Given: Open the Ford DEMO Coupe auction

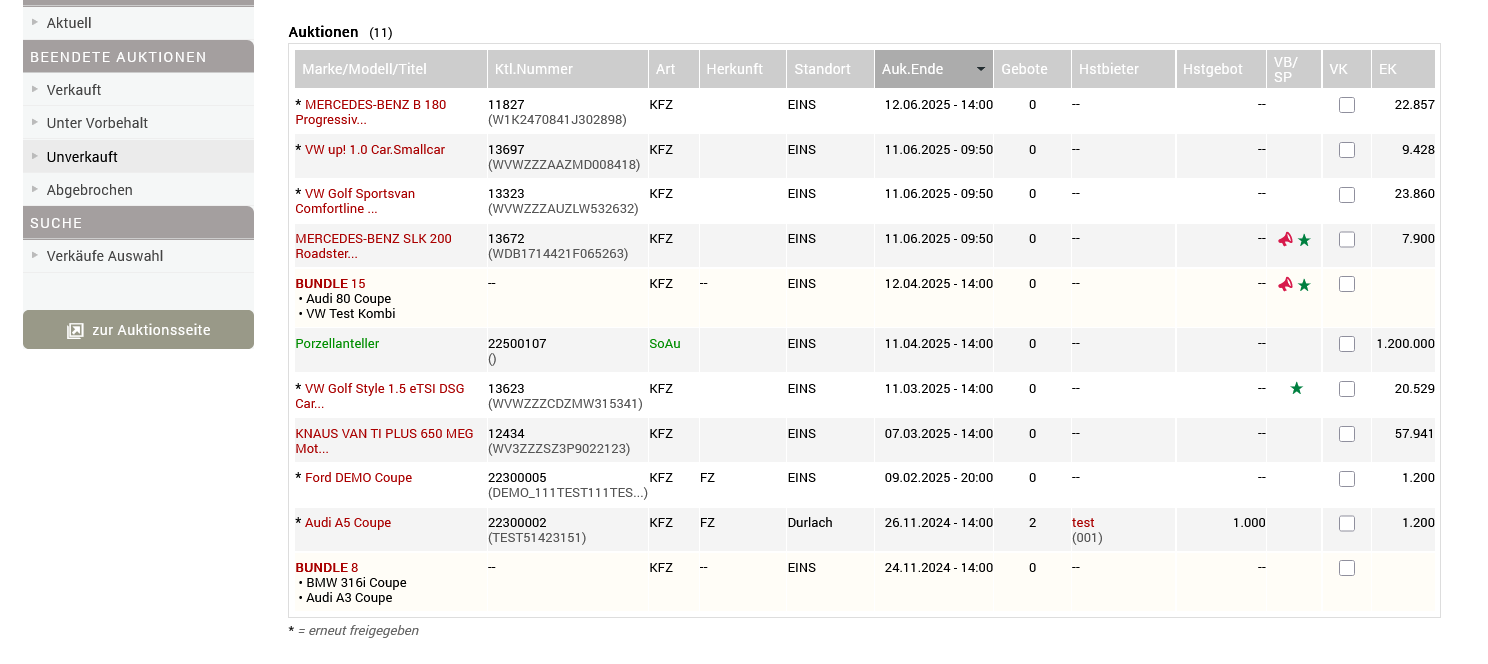Looking at the screenshot, I should coord(358,478).
